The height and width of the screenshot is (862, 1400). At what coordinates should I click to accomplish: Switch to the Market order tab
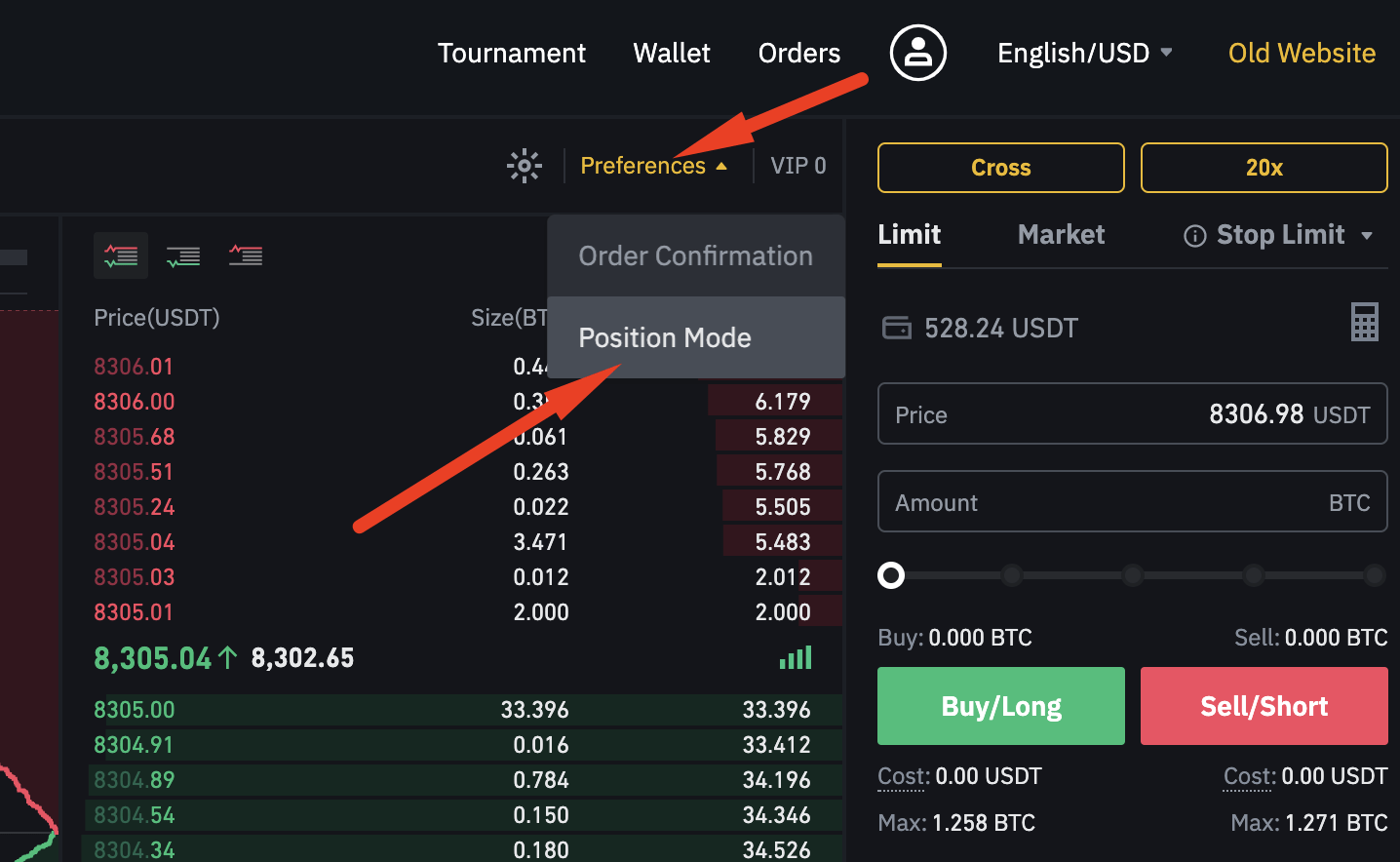pos(1061,234)
